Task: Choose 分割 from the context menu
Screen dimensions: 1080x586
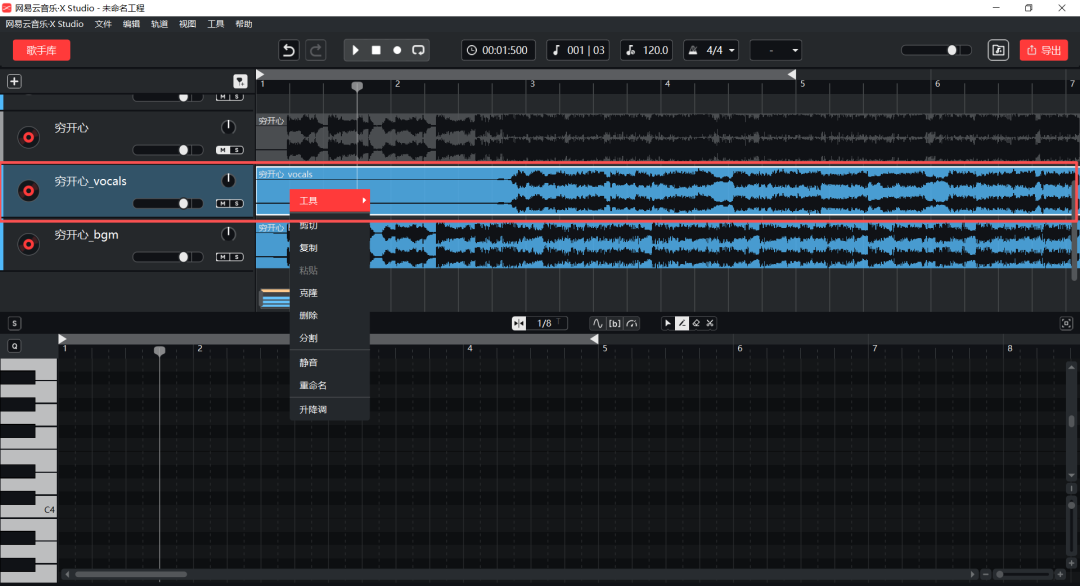Action: pyautogui.click(x=308, y=338)
